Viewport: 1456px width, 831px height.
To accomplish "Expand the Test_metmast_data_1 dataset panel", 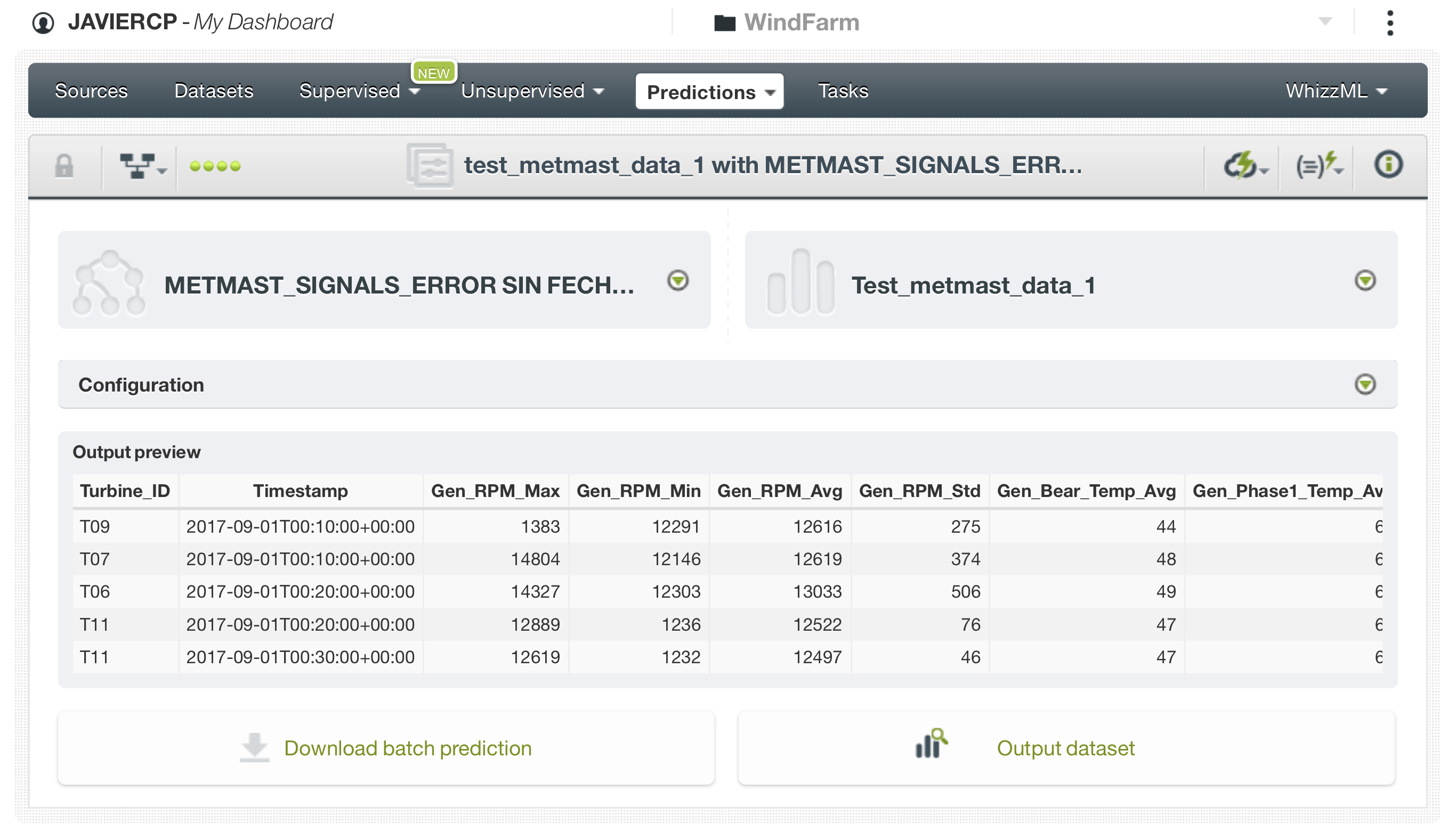I will (x=1365, y=280).
